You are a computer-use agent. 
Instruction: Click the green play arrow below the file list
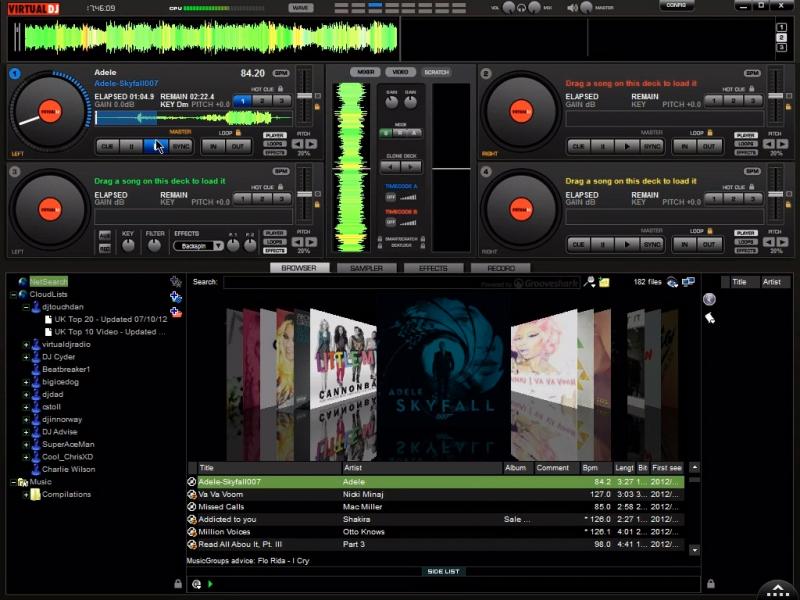[x=210, y=584]
